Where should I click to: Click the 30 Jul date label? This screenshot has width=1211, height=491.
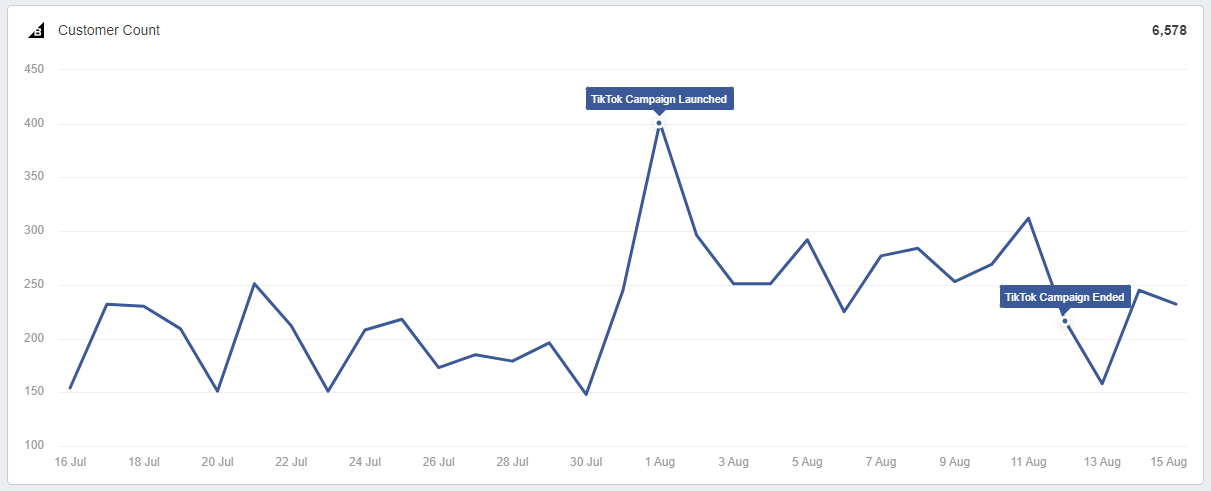[x=586, y=462]
